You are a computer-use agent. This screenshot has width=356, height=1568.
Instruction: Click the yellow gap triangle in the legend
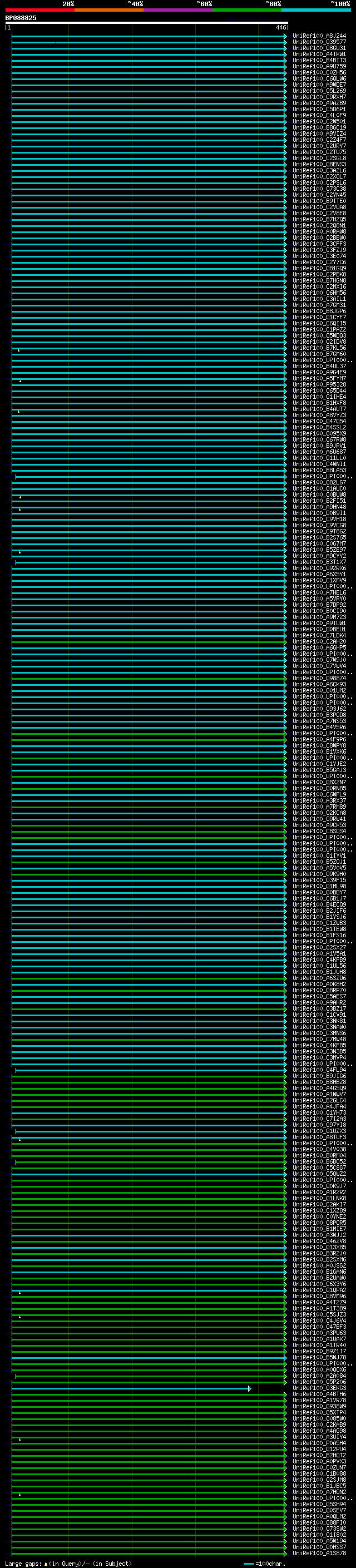(46, 1564)
